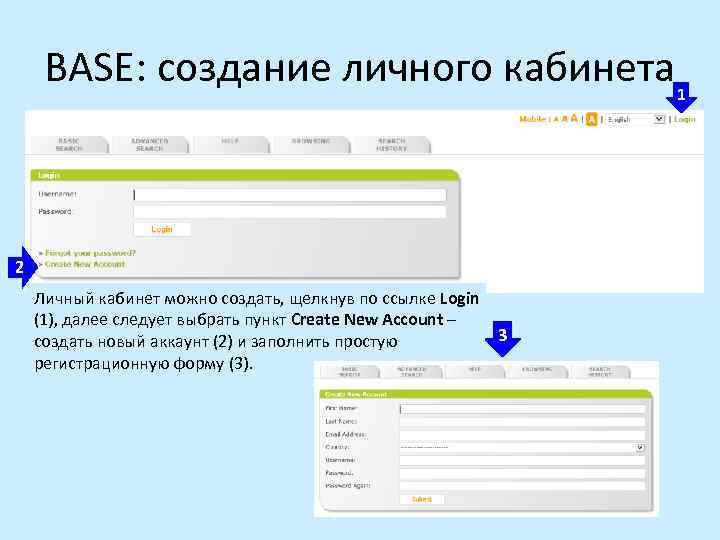Click Username field in the Login form
The width and height of the screenshot is (720, 540).
(x=290, y=195)
